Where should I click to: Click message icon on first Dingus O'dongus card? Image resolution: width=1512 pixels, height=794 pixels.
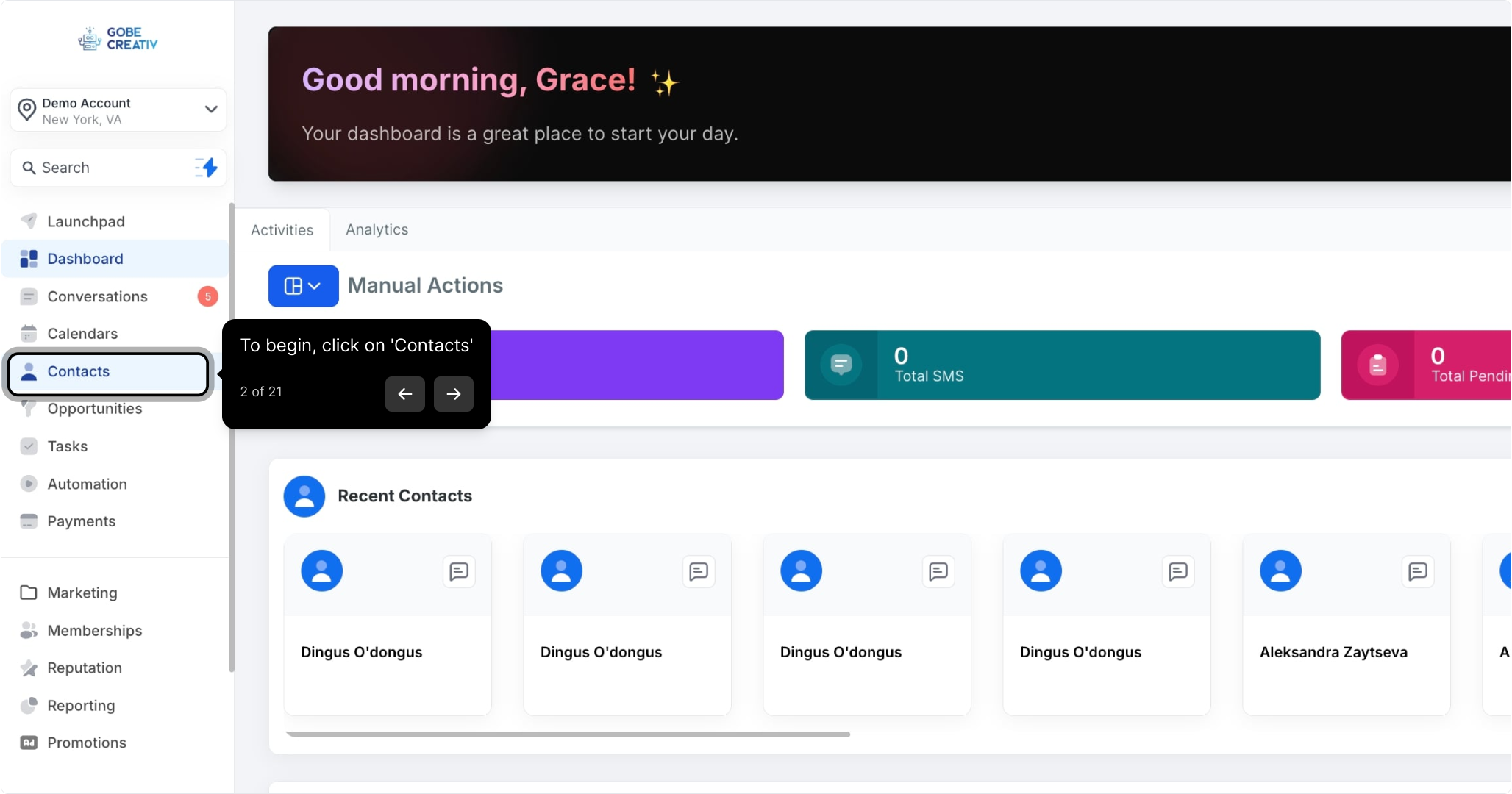tap(459, 571)
